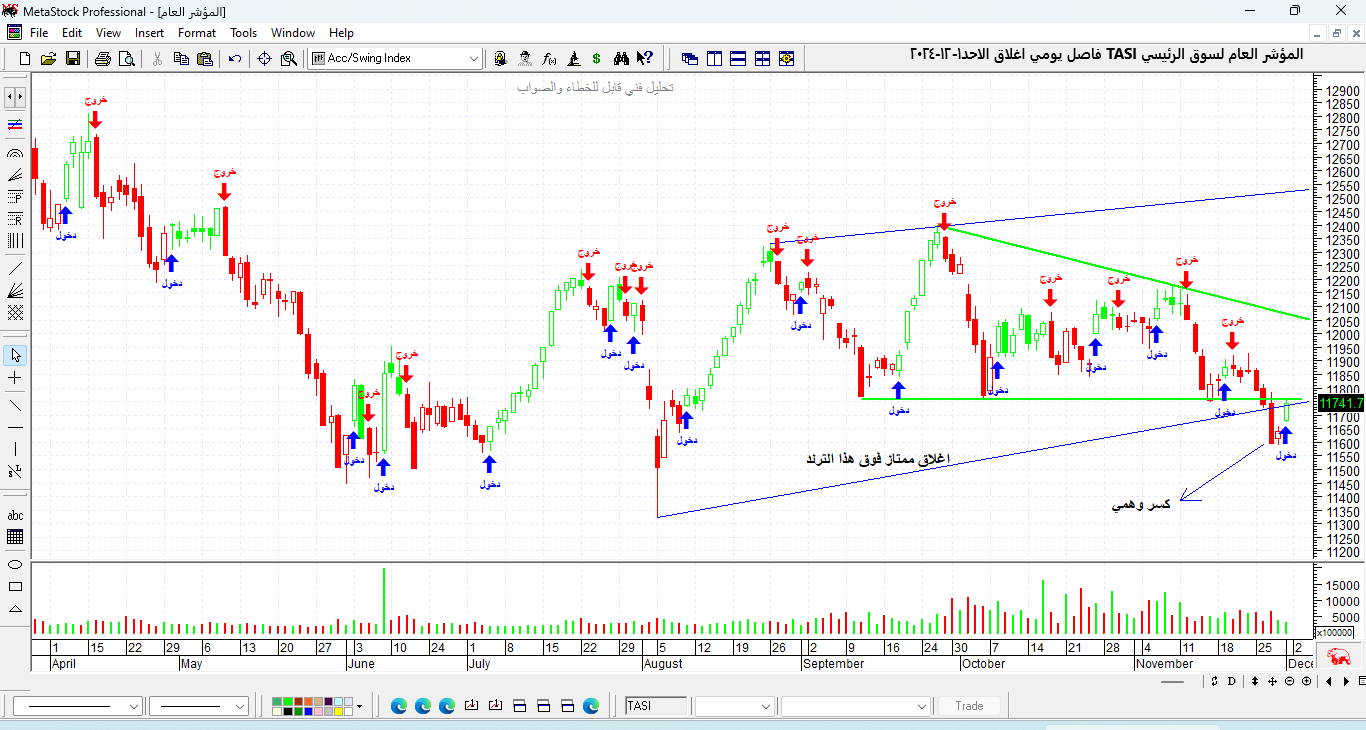1366x730 pixels.
Task: Select the Fibonacci arcs drawing tool
Action: coord(15,153)
